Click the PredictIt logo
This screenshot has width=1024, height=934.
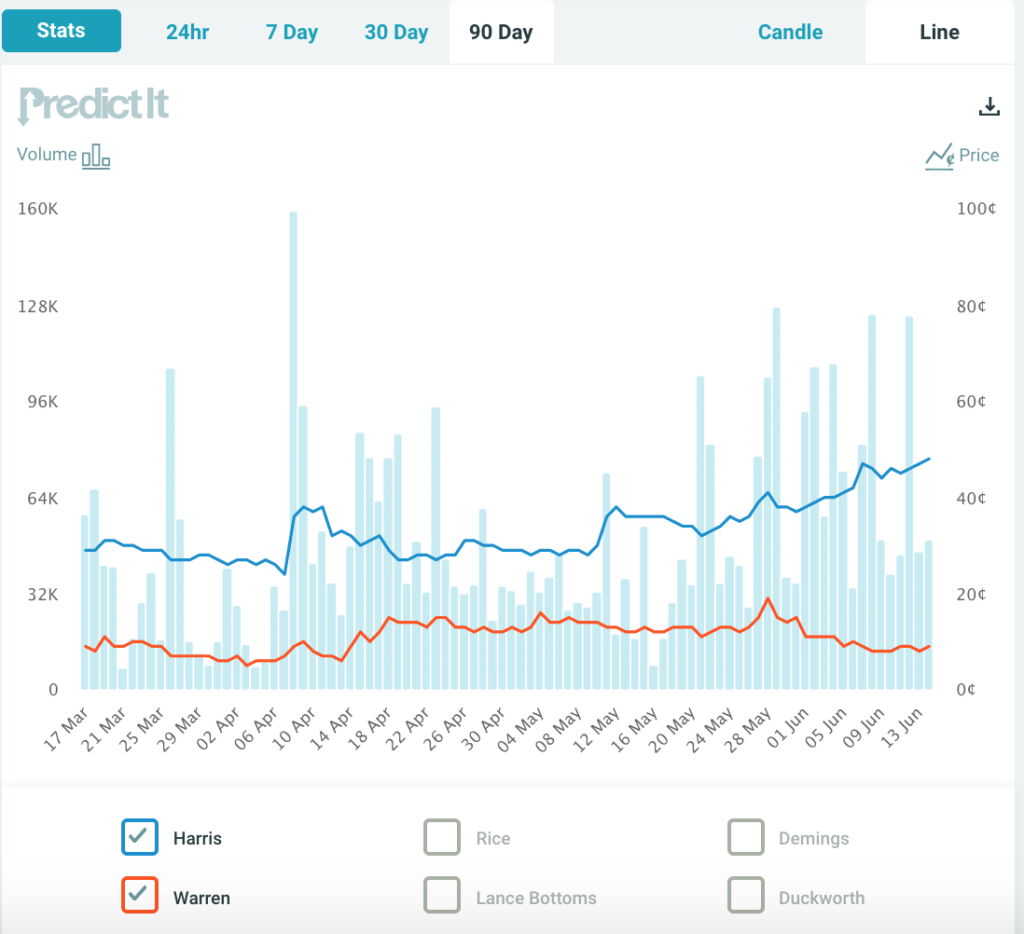92,105
